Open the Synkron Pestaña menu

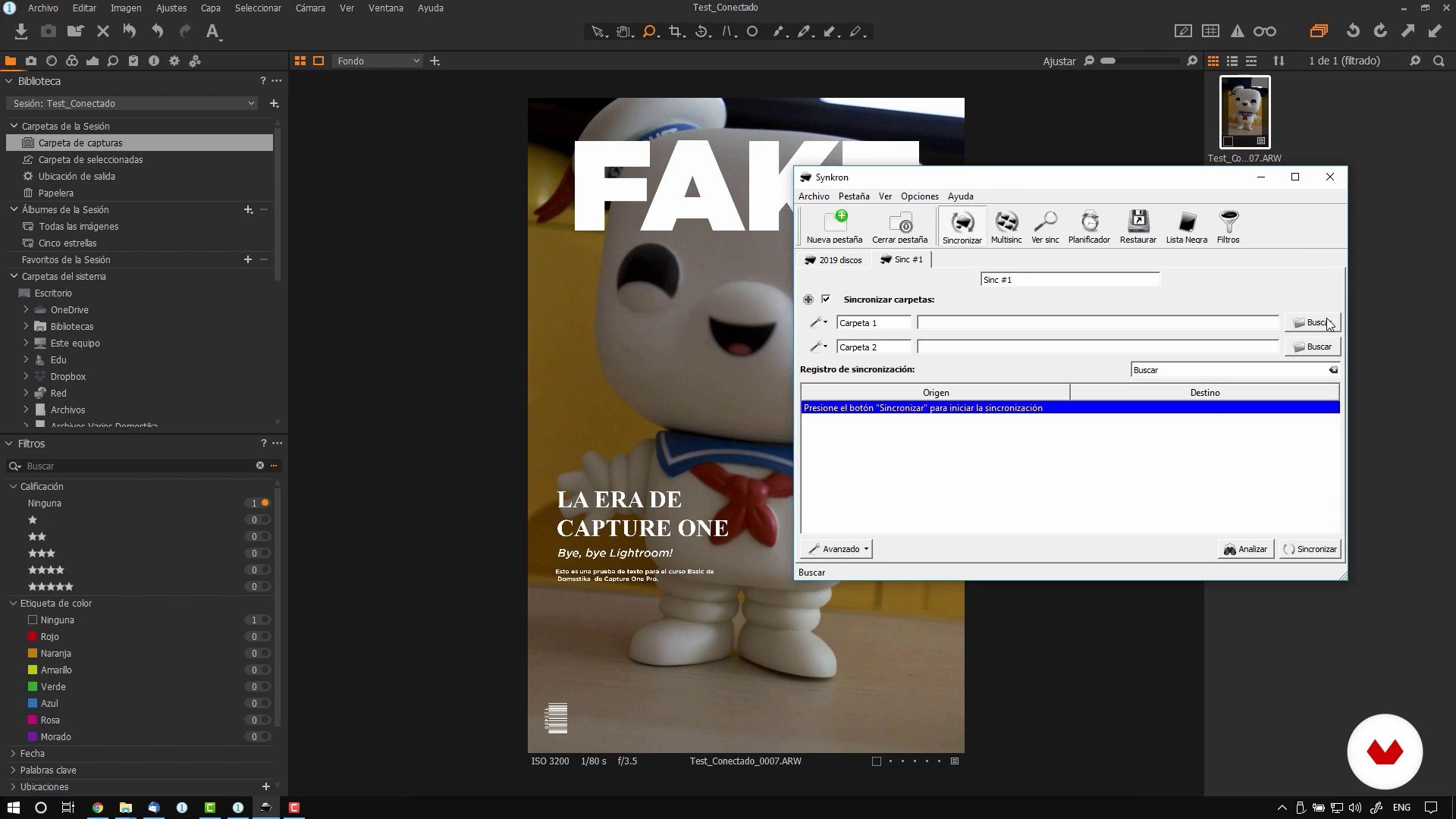854,196
